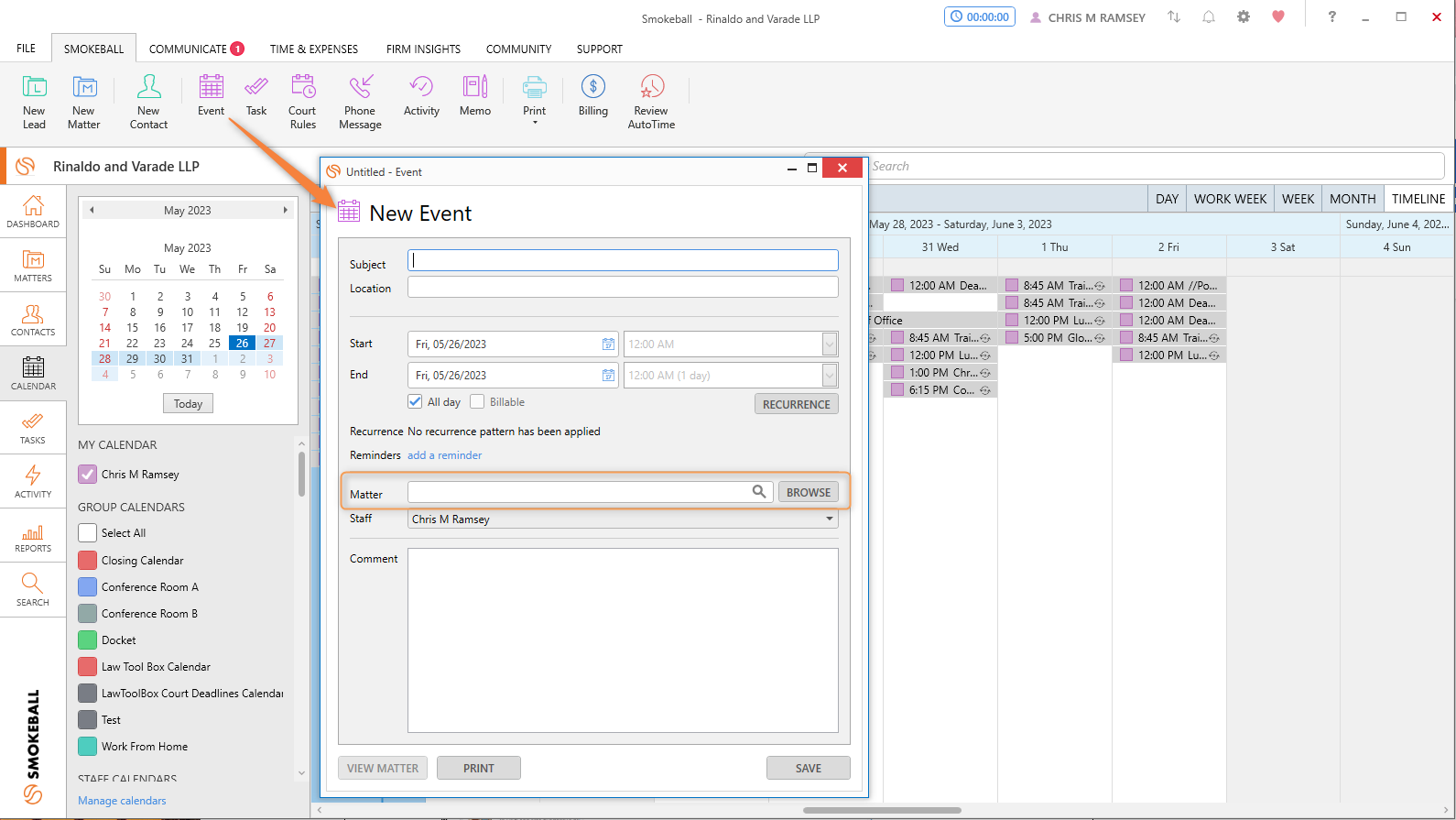Check the Billable checkbox
Image resolution: width=1456 pixels, height=820 pixels.
pyautogui.click(x=477, y=401)
